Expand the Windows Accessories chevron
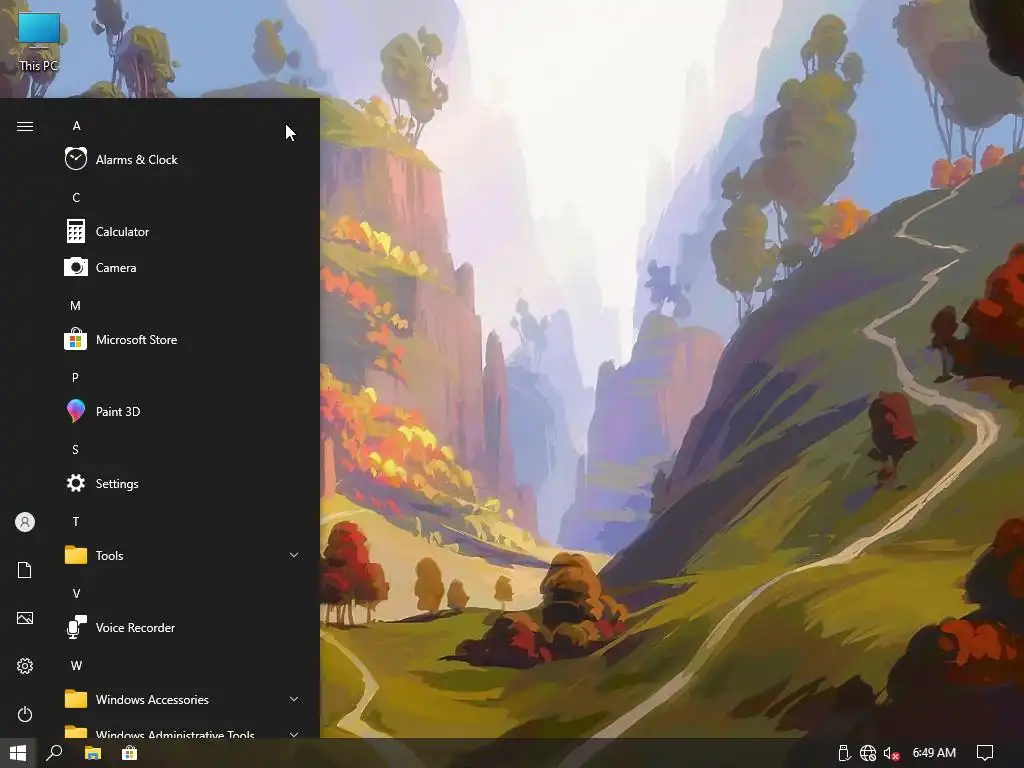 (294, 699)
